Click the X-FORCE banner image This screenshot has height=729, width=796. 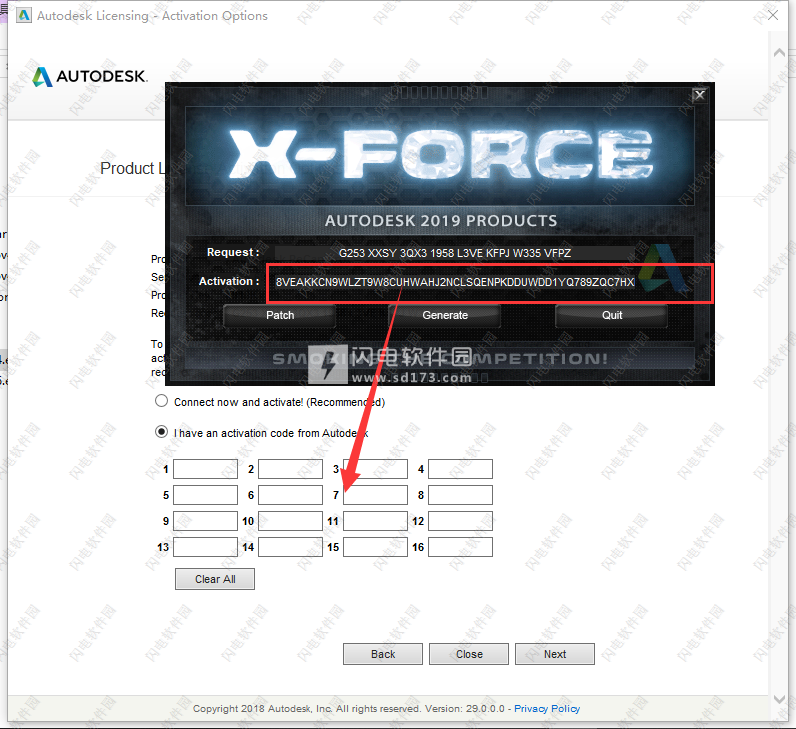[440, 155]
